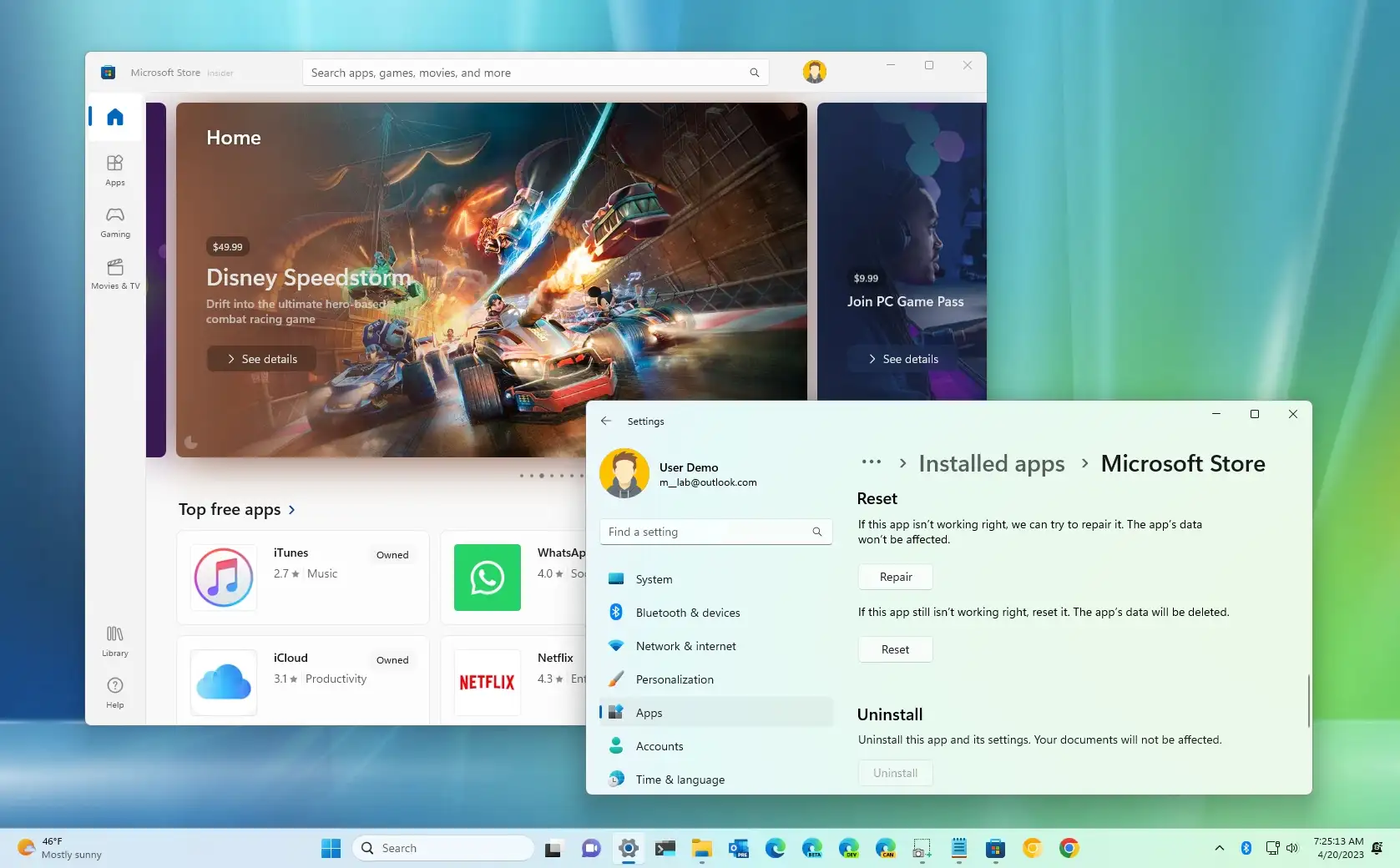Viewport: 1400px width, 868px height.
Task: Open Outlook preview from the taskbar
Action: point(738,848)
